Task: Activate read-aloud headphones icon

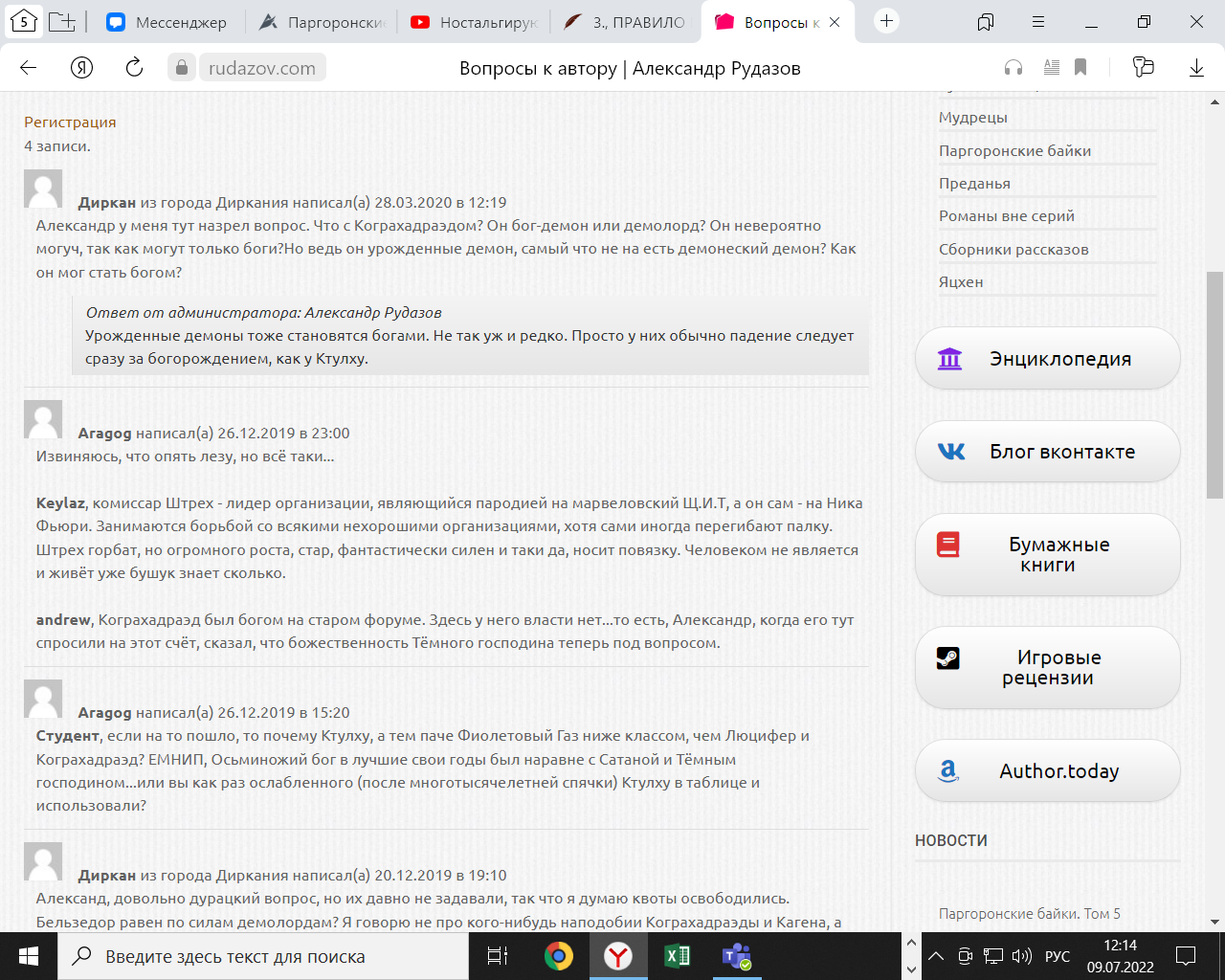Action: pyautogui.click(x=1013, y=67)
